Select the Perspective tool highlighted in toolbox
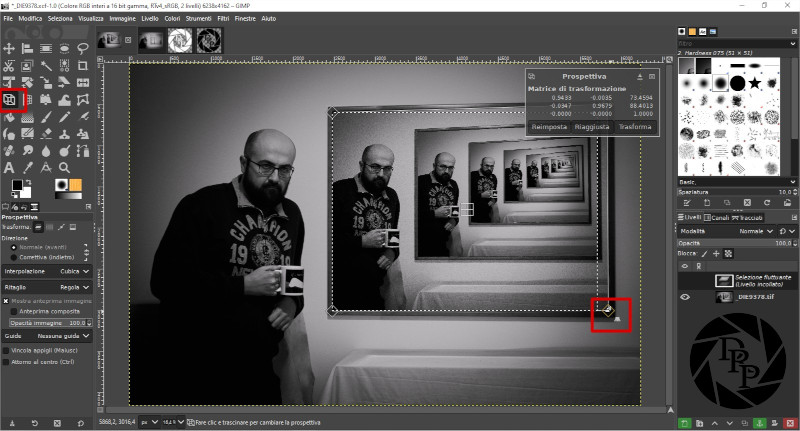 [10, 100]
